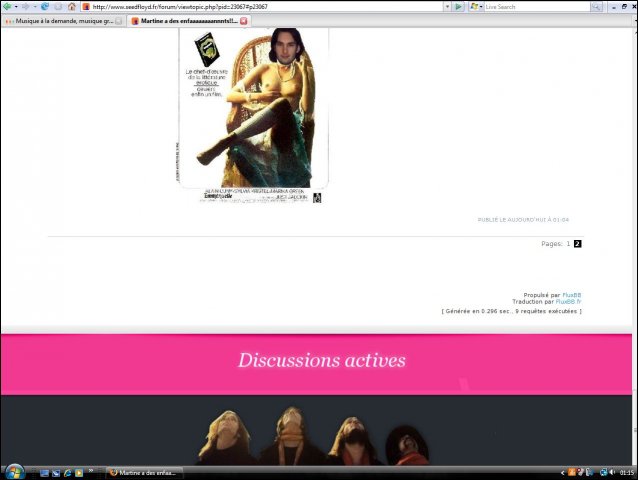Go to page 1 of the topic
The width and height of the screenshot is (638, 480).
tap(568, 243)
